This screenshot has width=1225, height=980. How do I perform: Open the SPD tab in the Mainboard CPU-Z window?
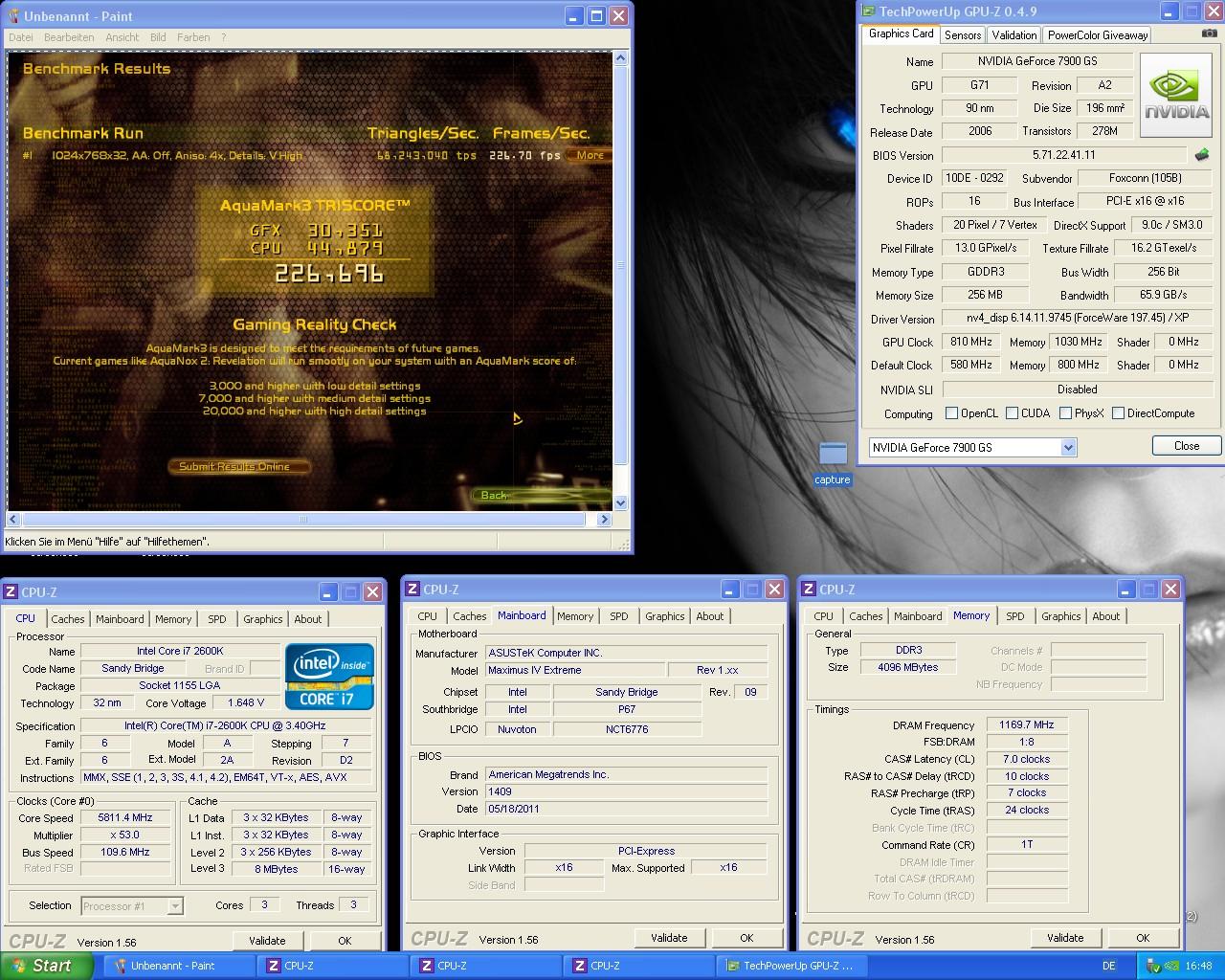pyautogui.click(x=619, y=616)
